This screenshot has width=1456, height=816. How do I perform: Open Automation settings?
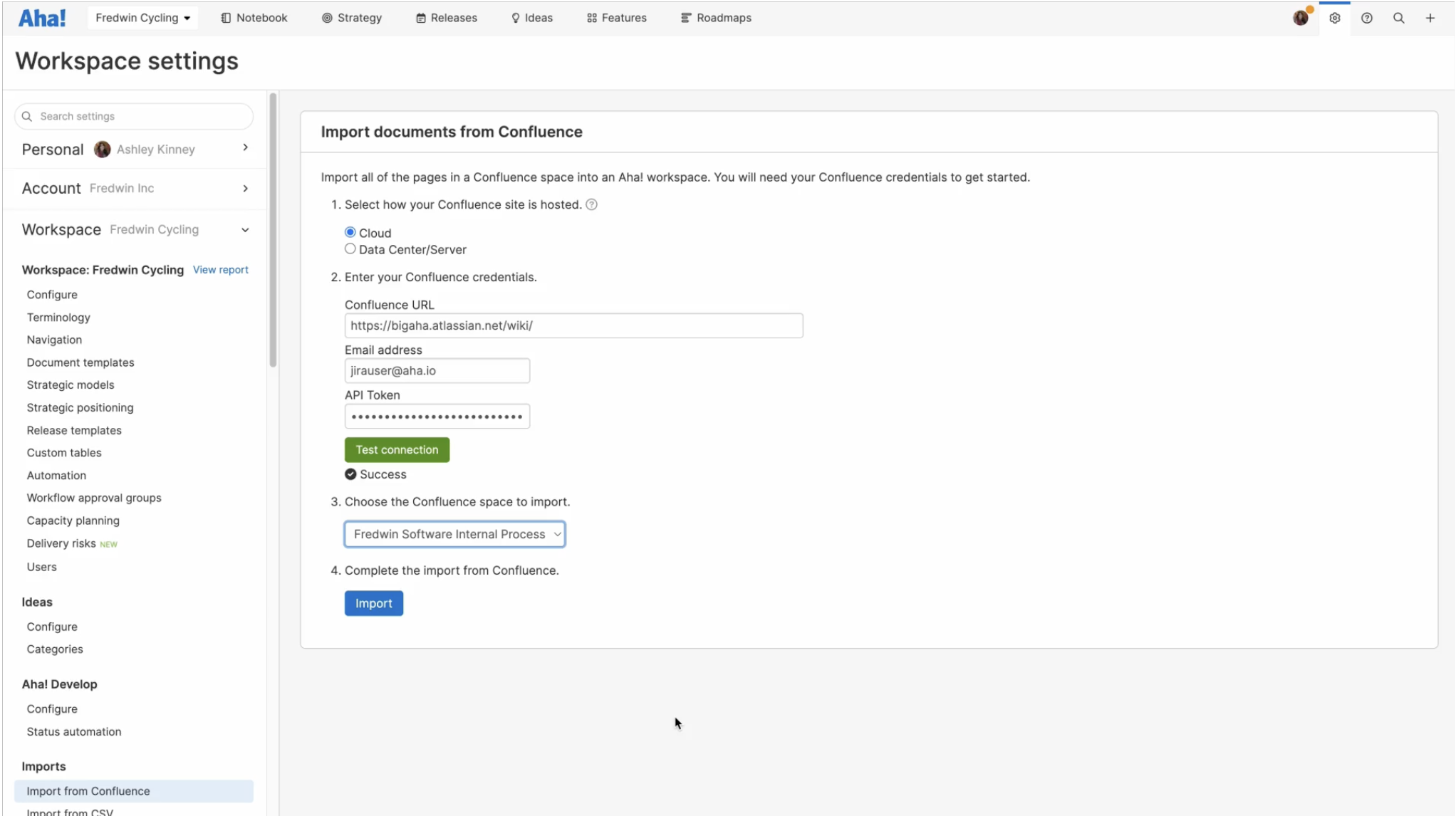pyautogui.click(x=56, y=476)
